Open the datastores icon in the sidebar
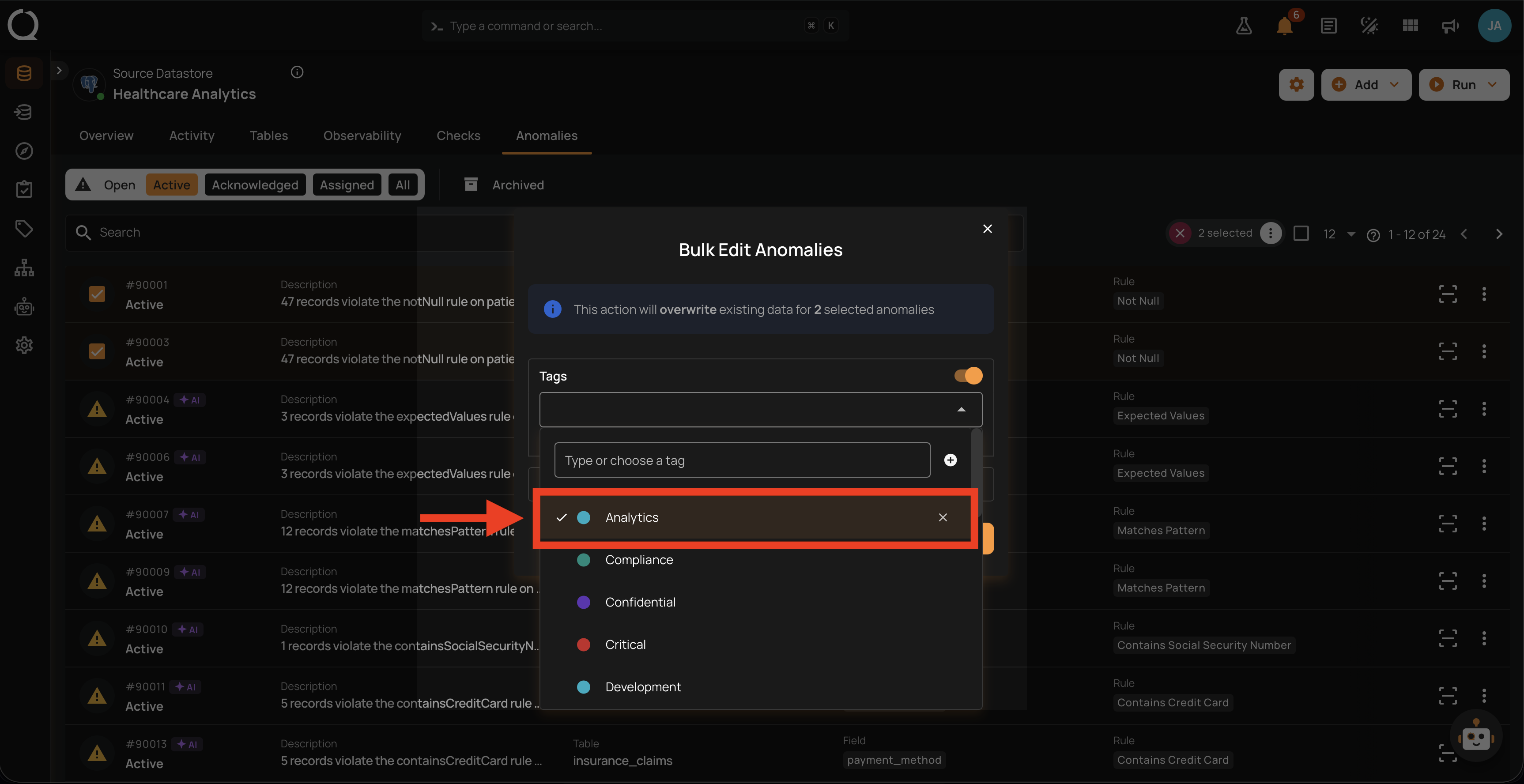The height and width of the screenshot is (784, 1524). click(x=24, y=73)
